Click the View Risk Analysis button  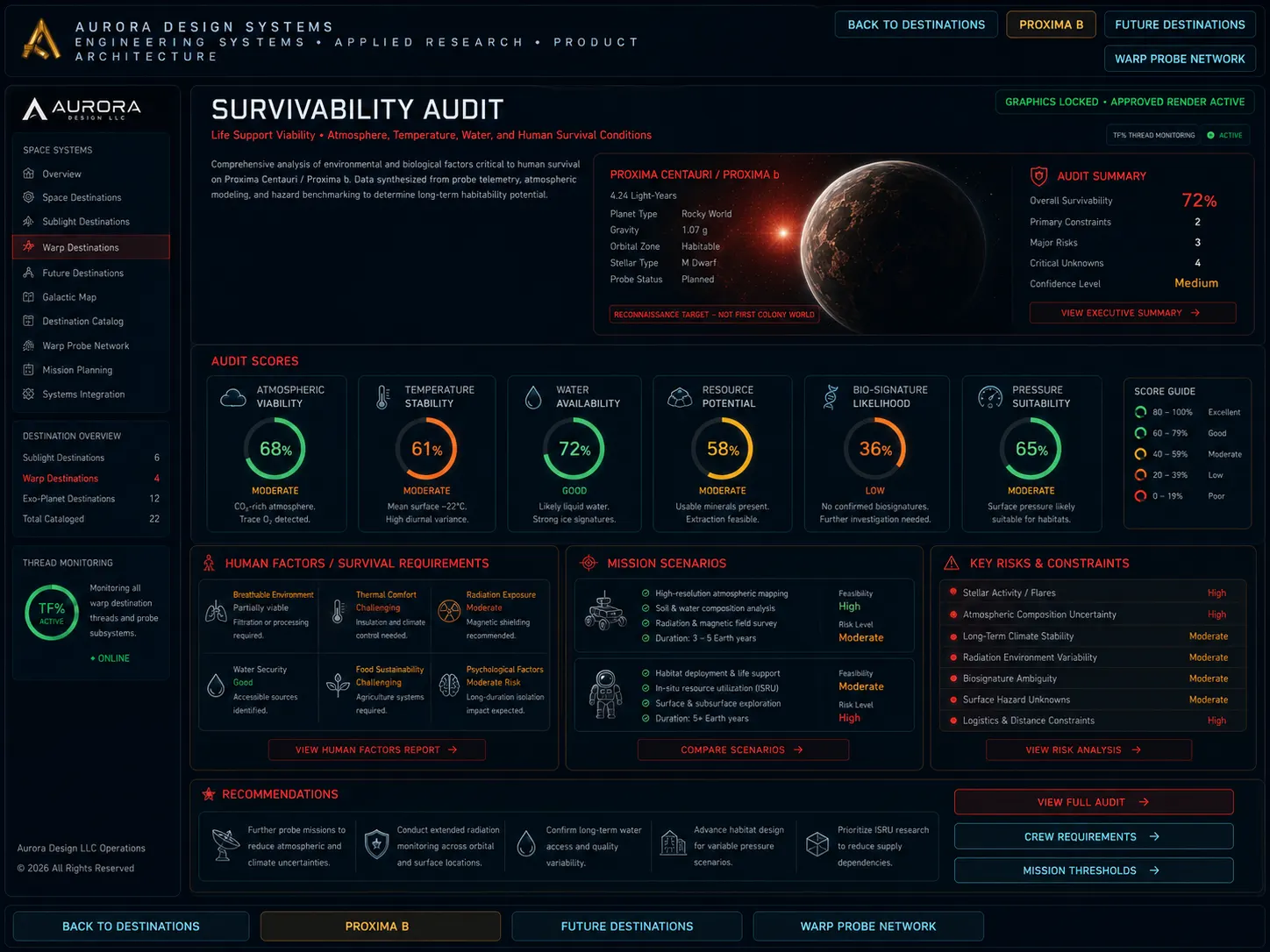(x=1088, y=750)
